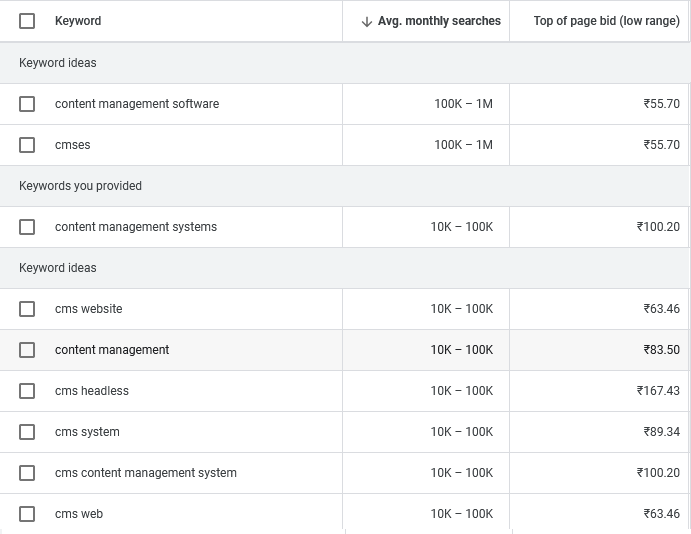Screen dimensions: 691x534
Task: Click the sort arrow beside Avg. monthly searches
Action: 366,21
